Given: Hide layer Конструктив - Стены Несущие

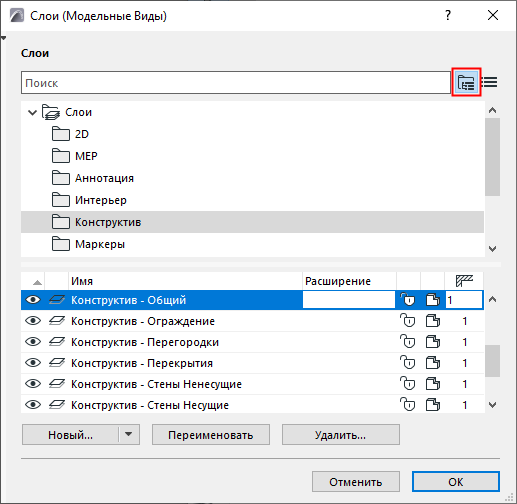Looking at the screenshot, I should tap(33, 405).
